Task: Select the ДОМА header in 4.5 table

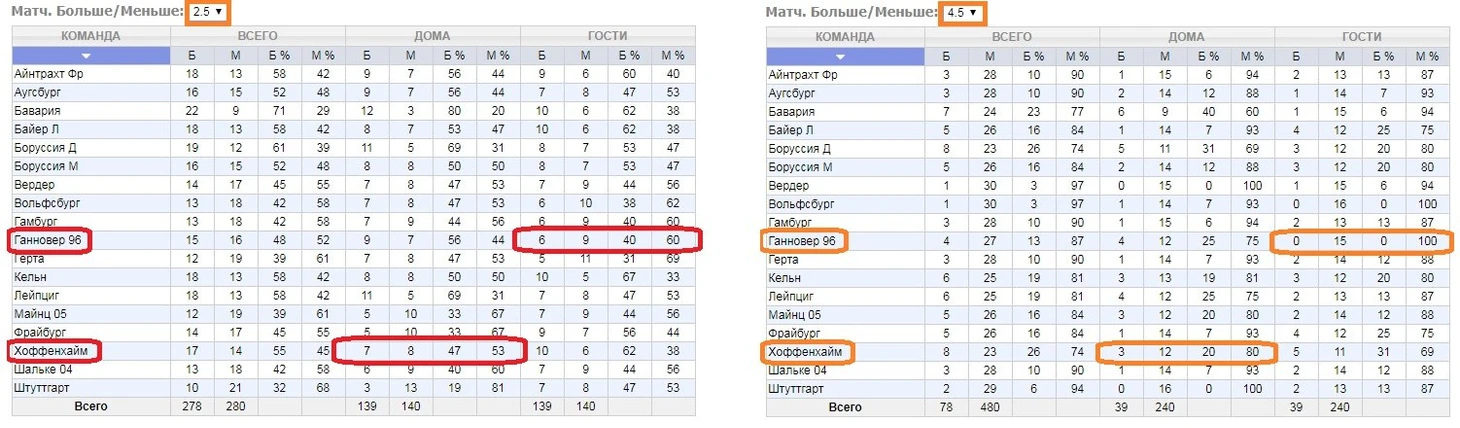Action: 1187,37
